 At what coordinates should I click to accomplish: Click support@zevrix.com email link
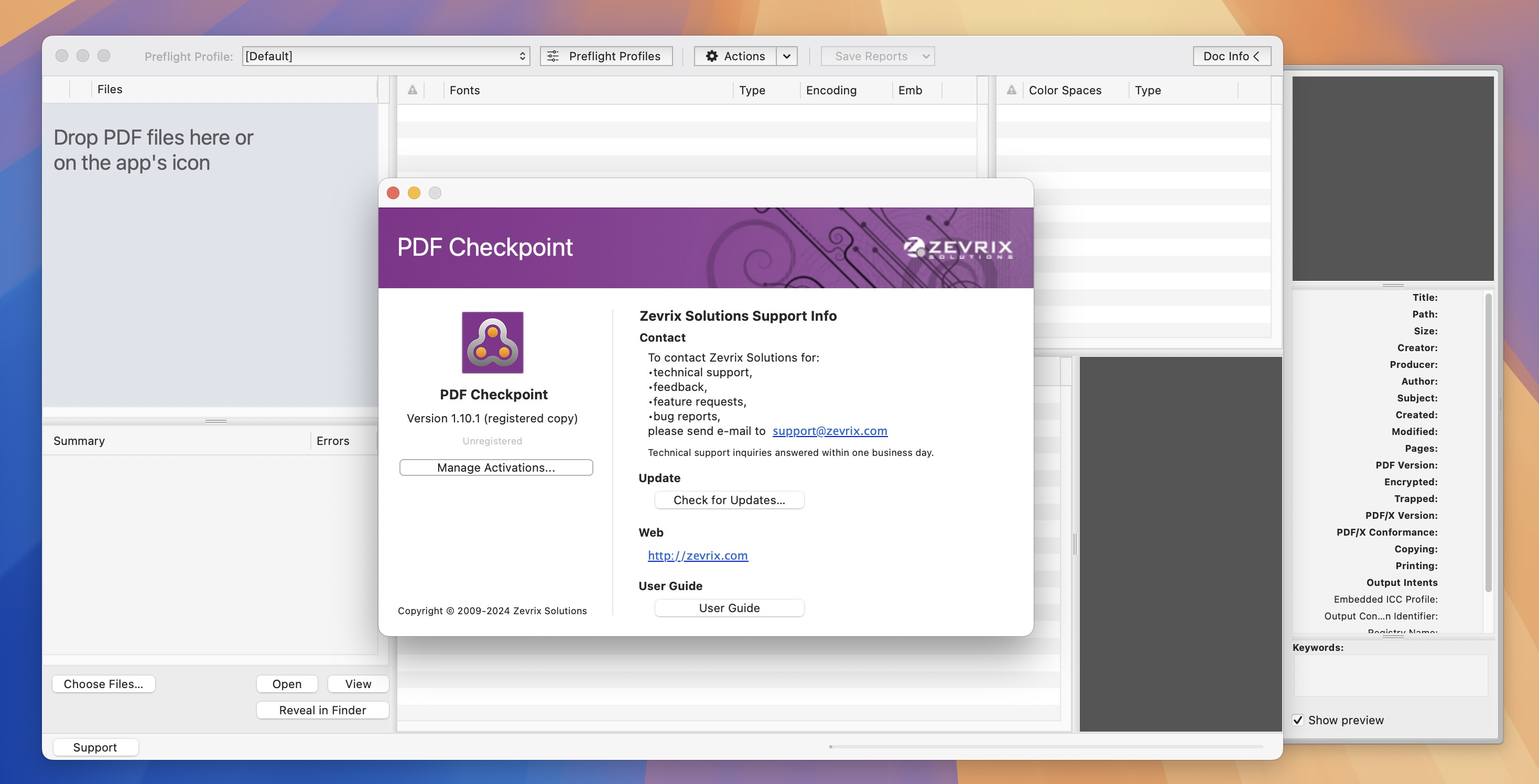coord(830,430)
